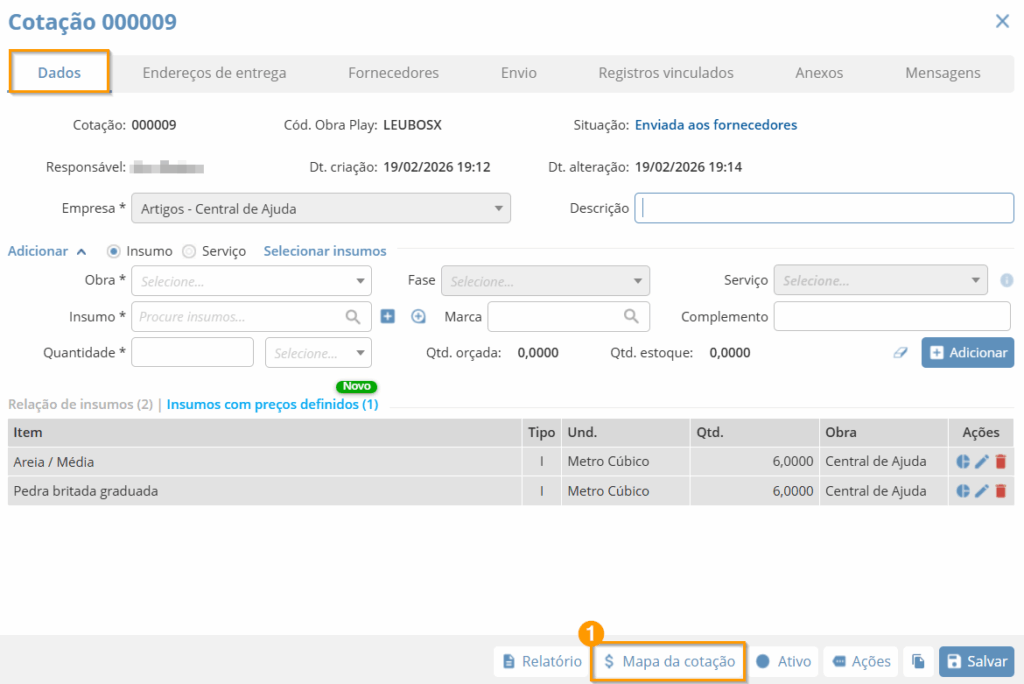The width and height of the screenshot is (1024, 684).
Task: Open the Obra selection dropdown
Action: pyautogui.click(x=251, y=281)
